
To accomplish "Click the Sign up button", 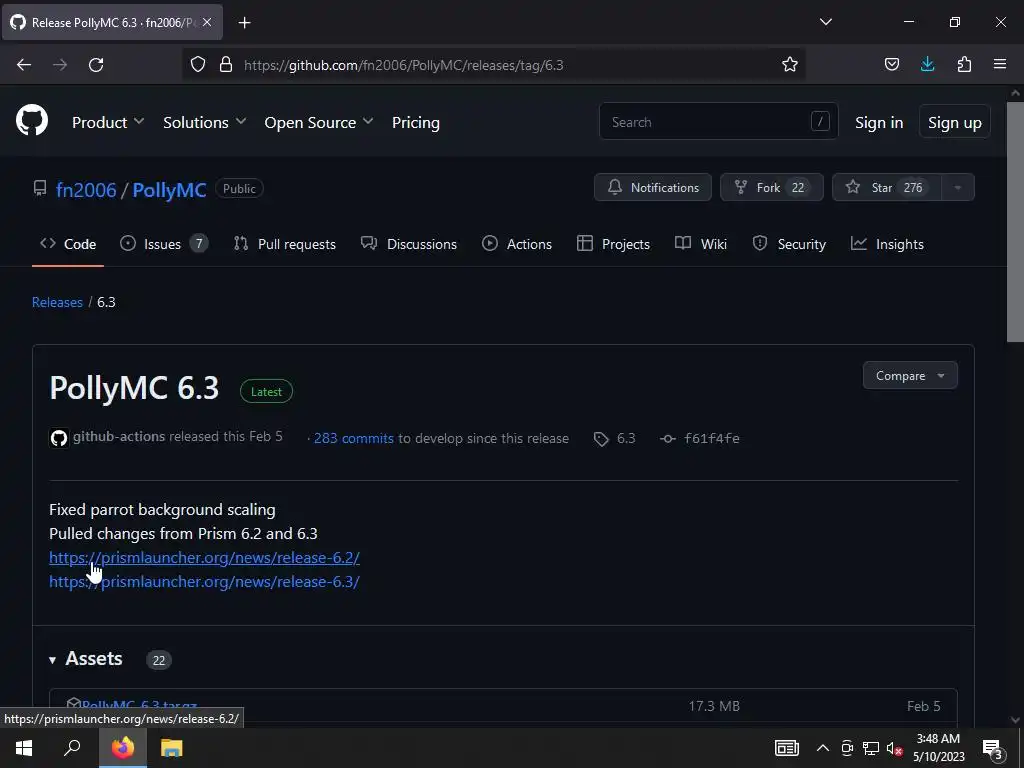I will (x=955, y=122).
